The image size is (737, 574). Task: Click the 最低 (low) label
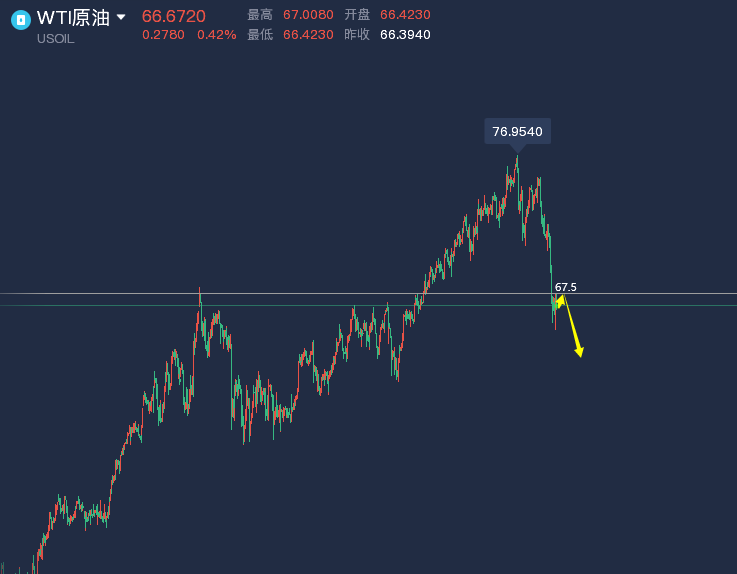260,35
